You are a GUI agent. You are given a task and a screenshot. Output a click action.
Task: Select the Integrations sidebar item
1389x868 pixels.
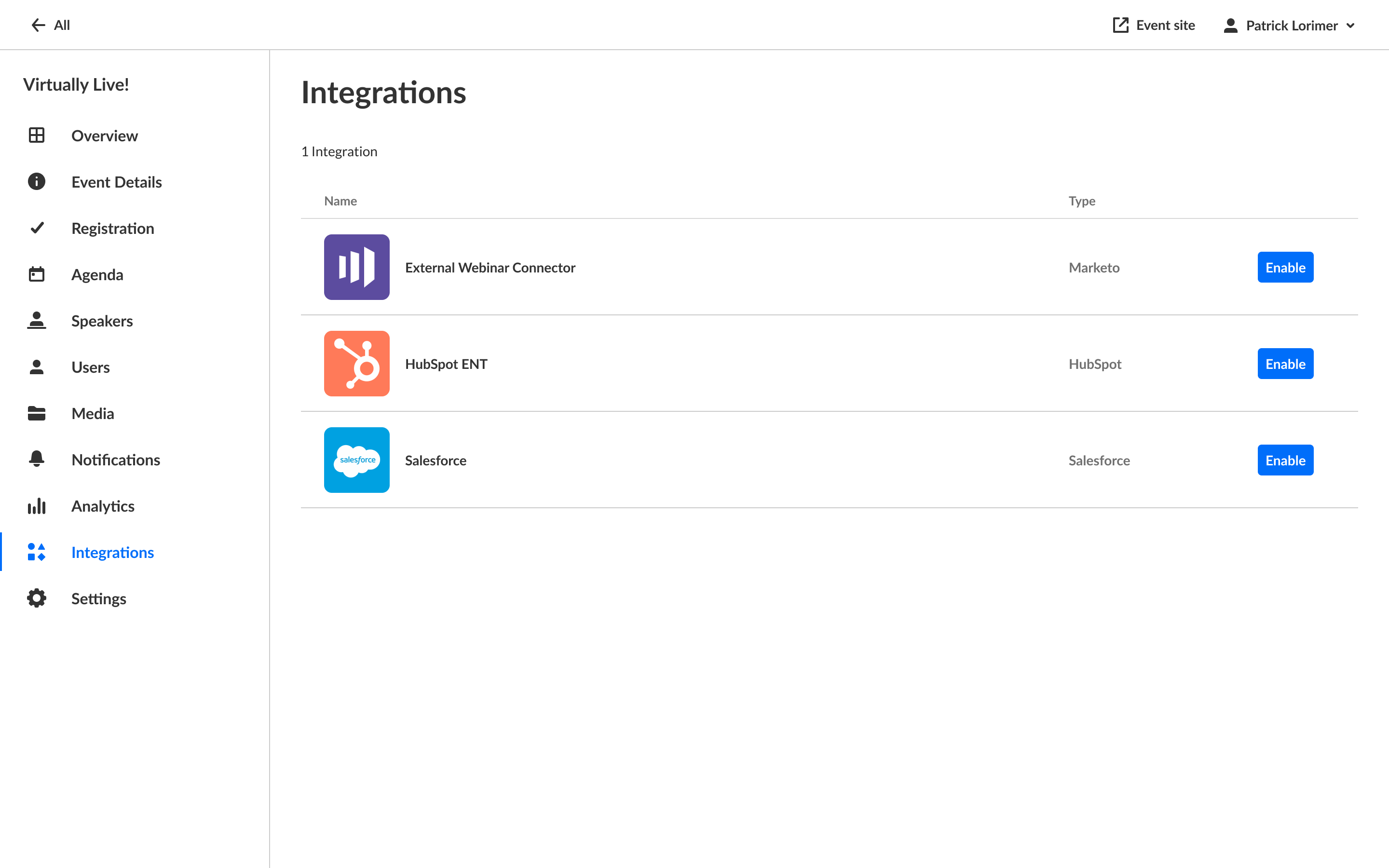pyautogui.click(x=112, y=552)
